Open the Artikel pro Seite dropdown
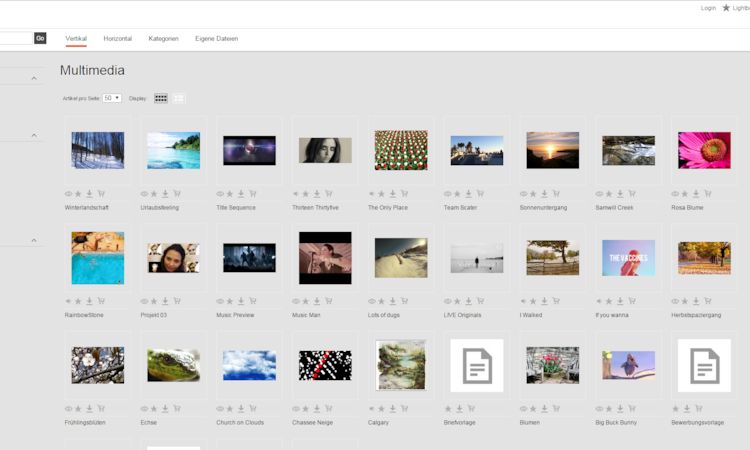Viewport: 750px width, 450px height. tap(112, 99)
